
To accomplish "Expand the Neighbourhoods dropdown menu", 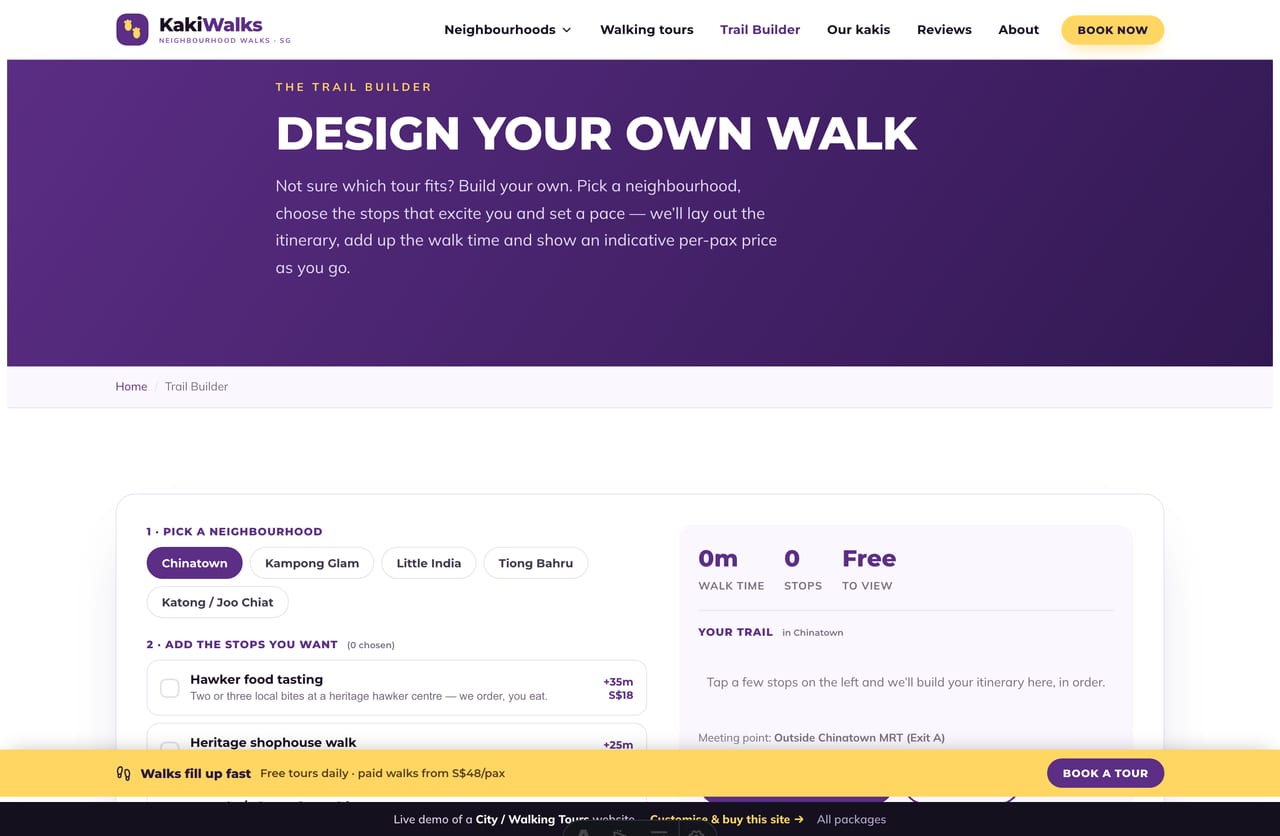I will (x=508, y=29).
